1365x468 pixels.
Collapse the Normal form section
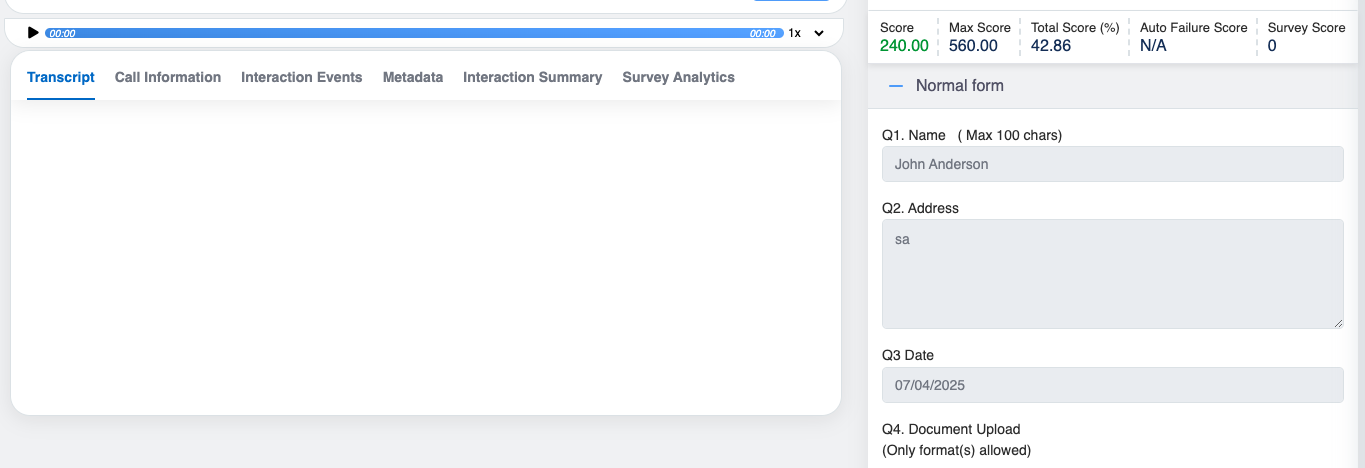point(896,86)
